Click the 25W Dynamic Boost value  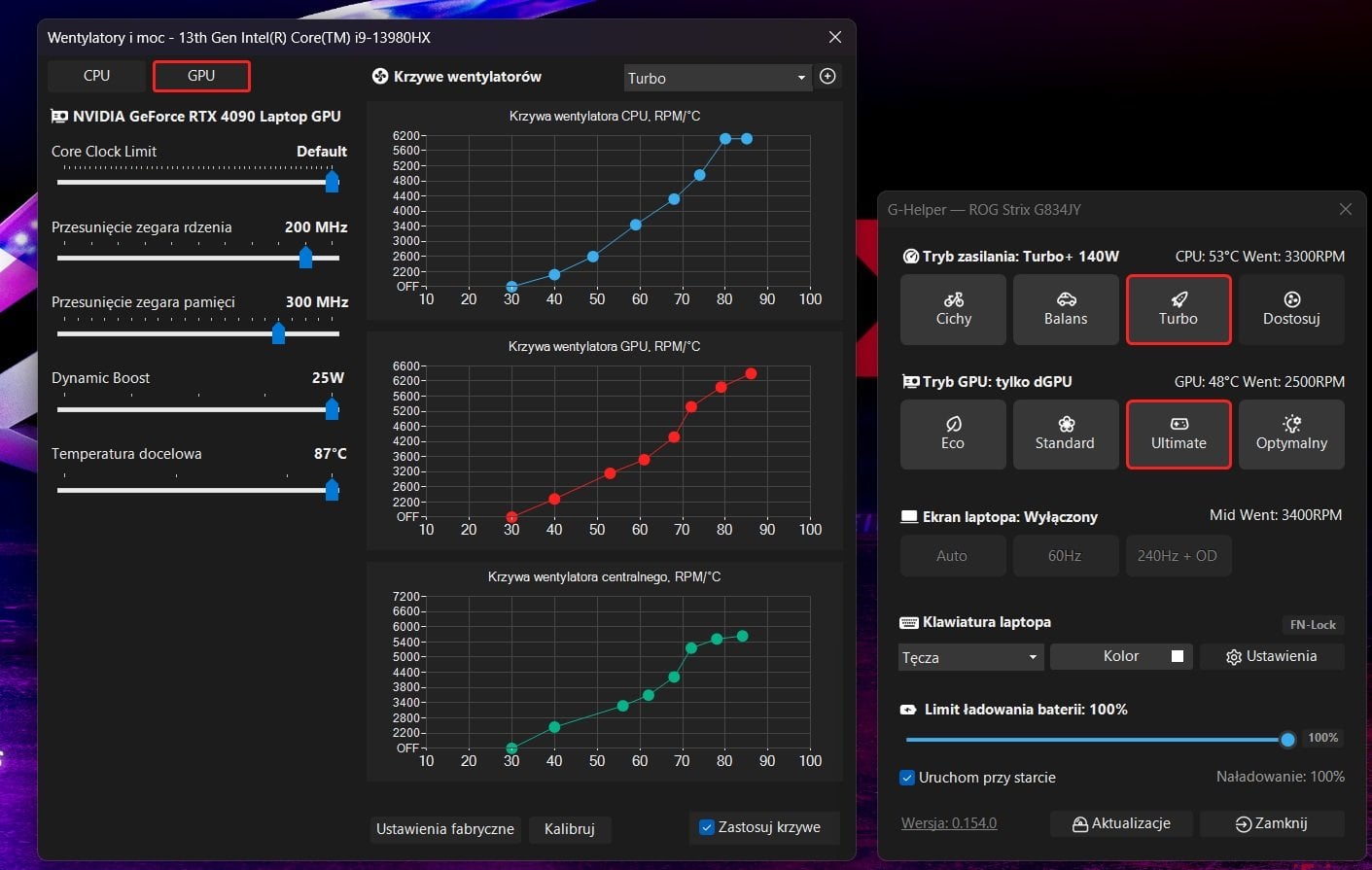coord(329,378)
